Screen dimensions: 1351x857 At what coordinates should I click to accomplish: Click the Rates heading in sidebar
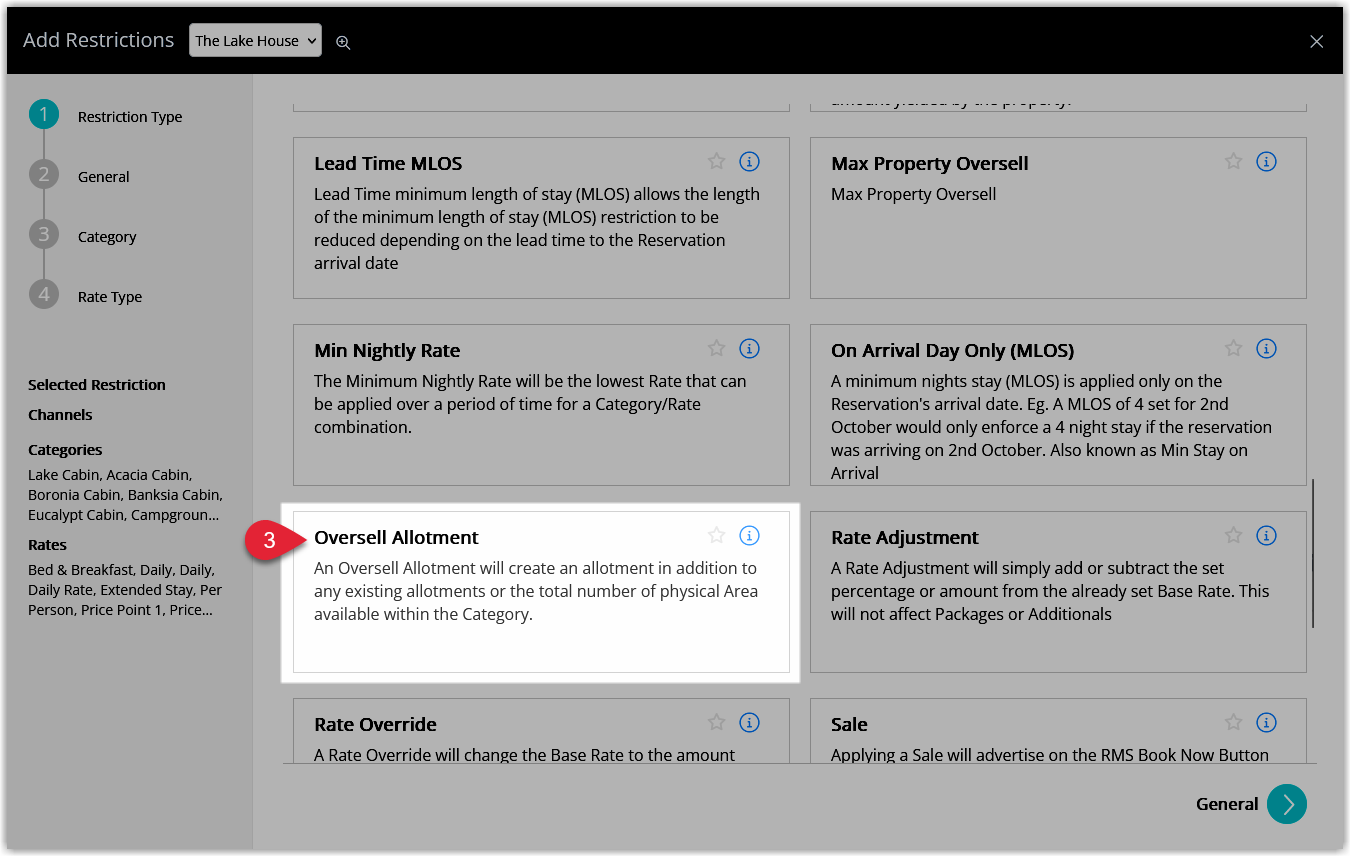47,545
